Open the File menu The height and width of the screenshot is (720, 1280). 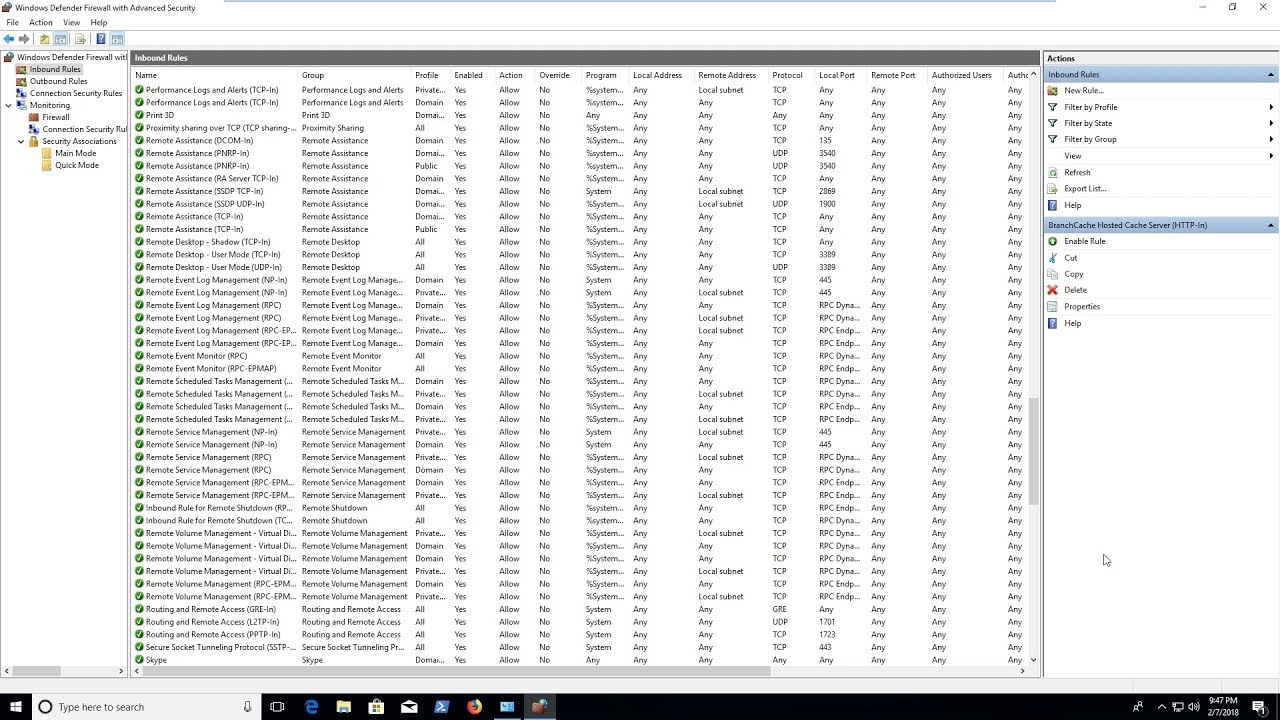(x=12, y=22)
